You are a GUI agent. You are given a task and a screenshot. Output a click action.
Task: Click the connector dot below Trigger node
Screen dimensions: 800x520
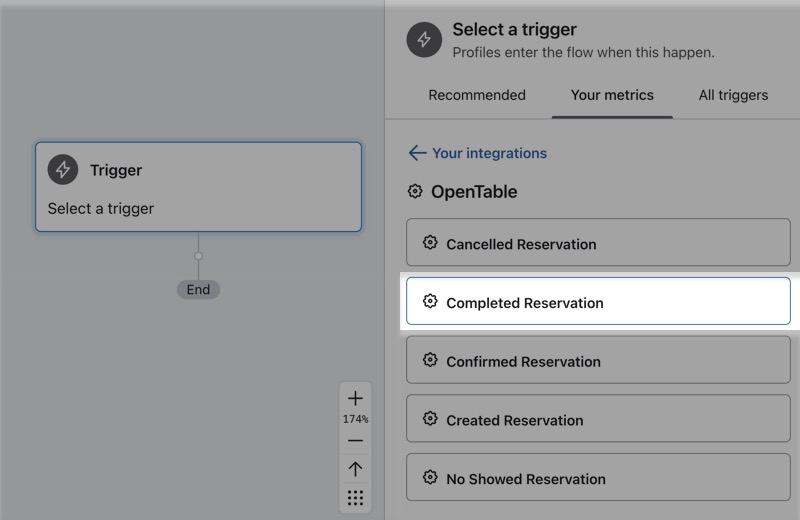(x=198, y=256)
